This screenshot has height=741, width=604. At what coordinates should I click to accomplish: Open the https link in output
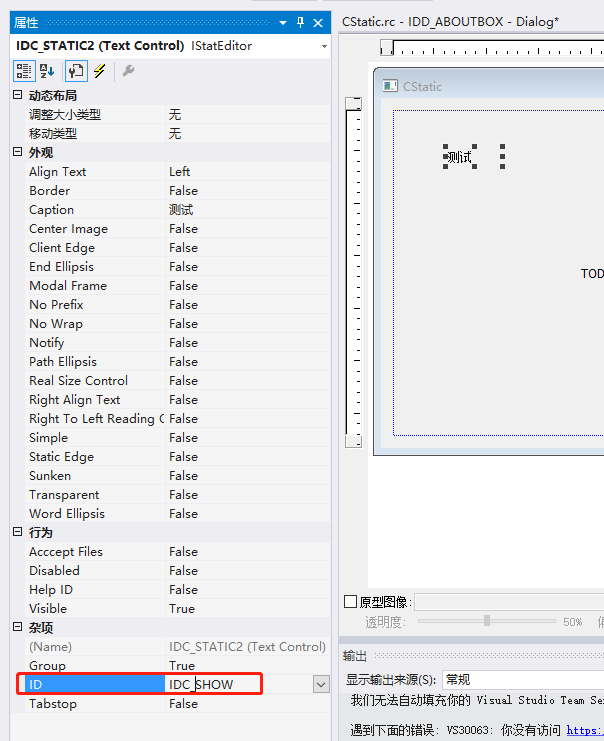point(585,730)
